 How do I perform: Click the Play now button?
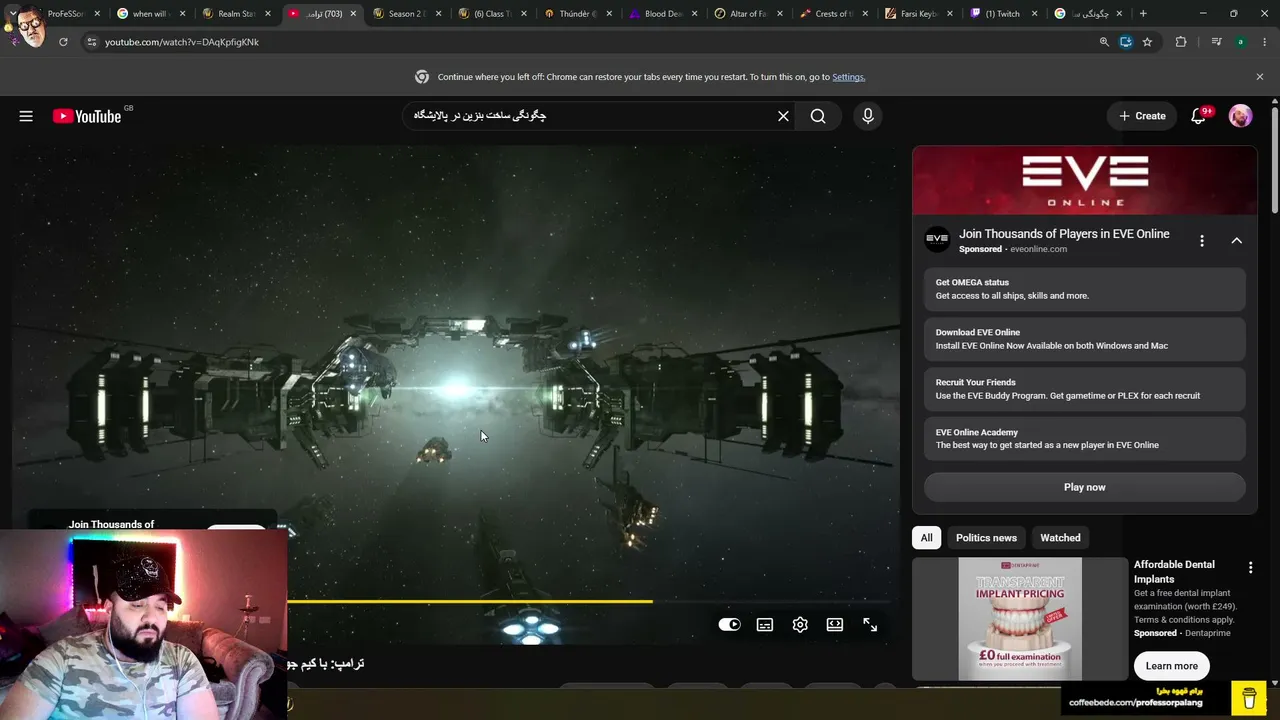[1085, 487]
